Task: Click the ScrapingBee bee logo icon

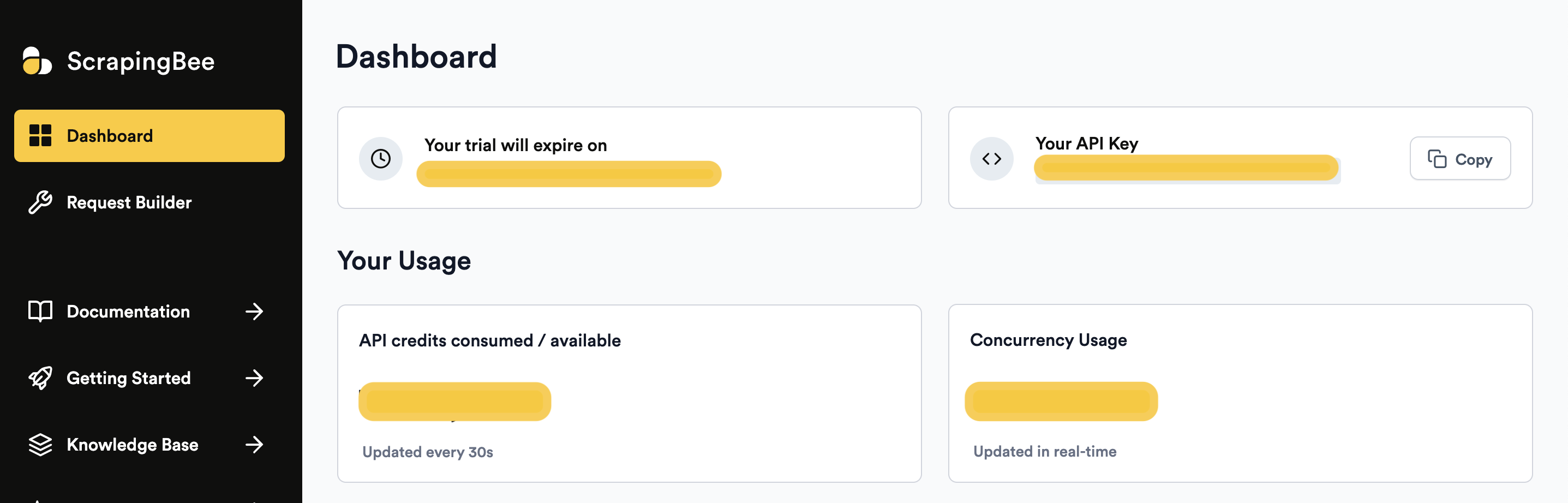Action: click(x=38, y=61)
